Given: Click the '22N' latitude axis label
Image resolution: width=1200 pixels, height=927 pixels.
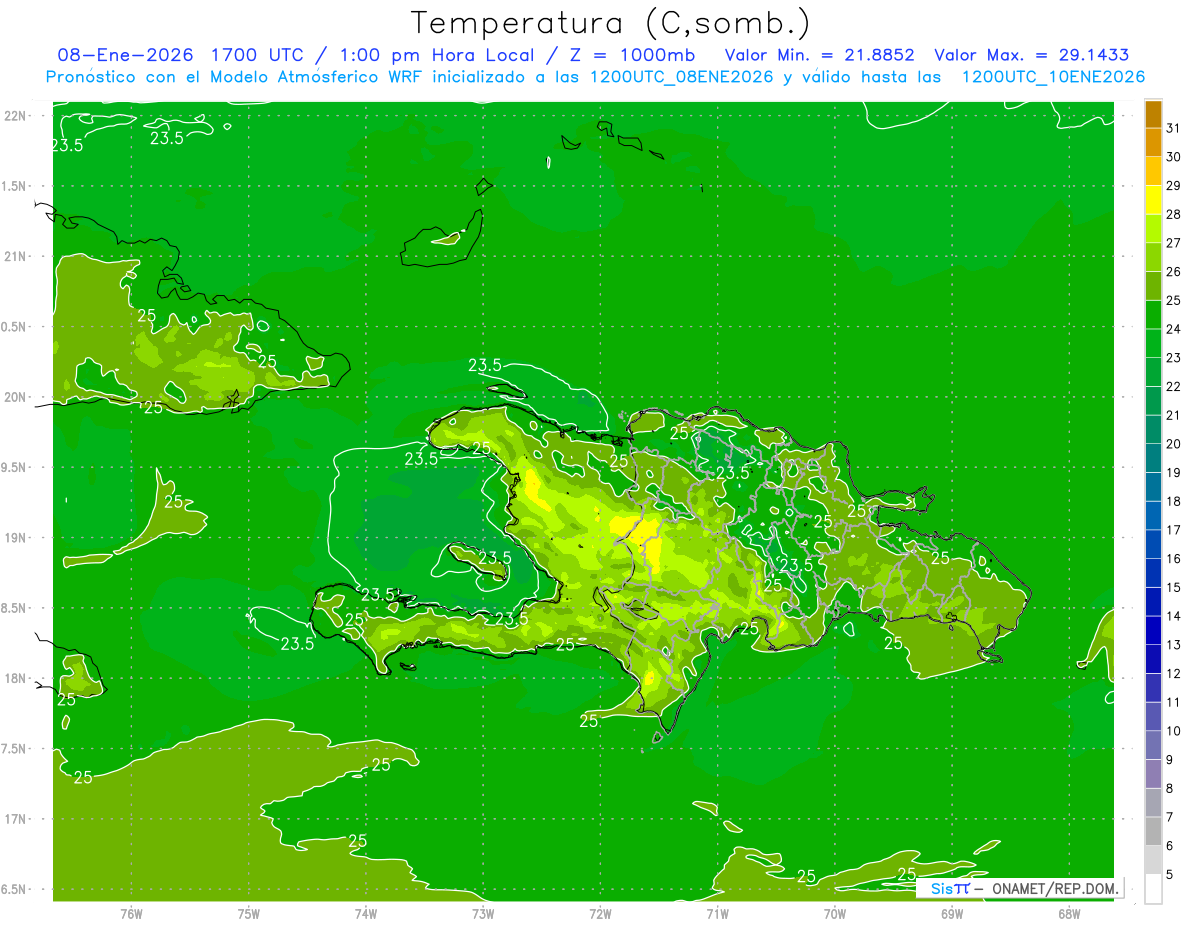Looking at the screenshot, I should [14, 115].
